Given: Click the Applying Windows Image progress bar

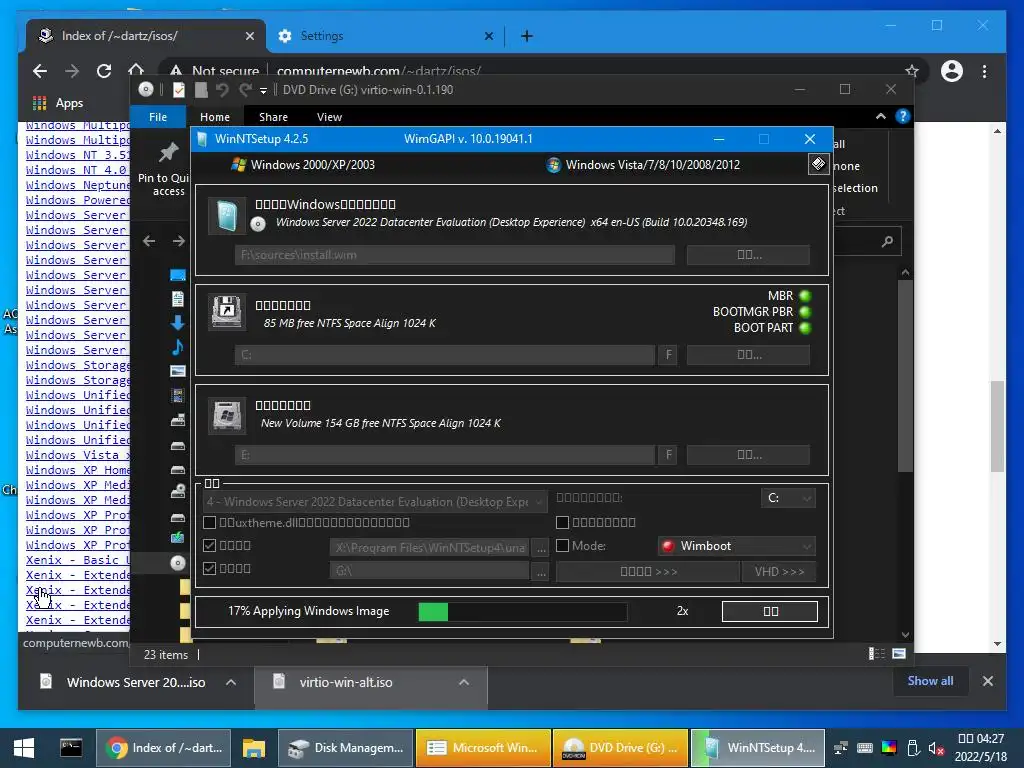Looking at the screenshot, I should [x=522, y=611].
